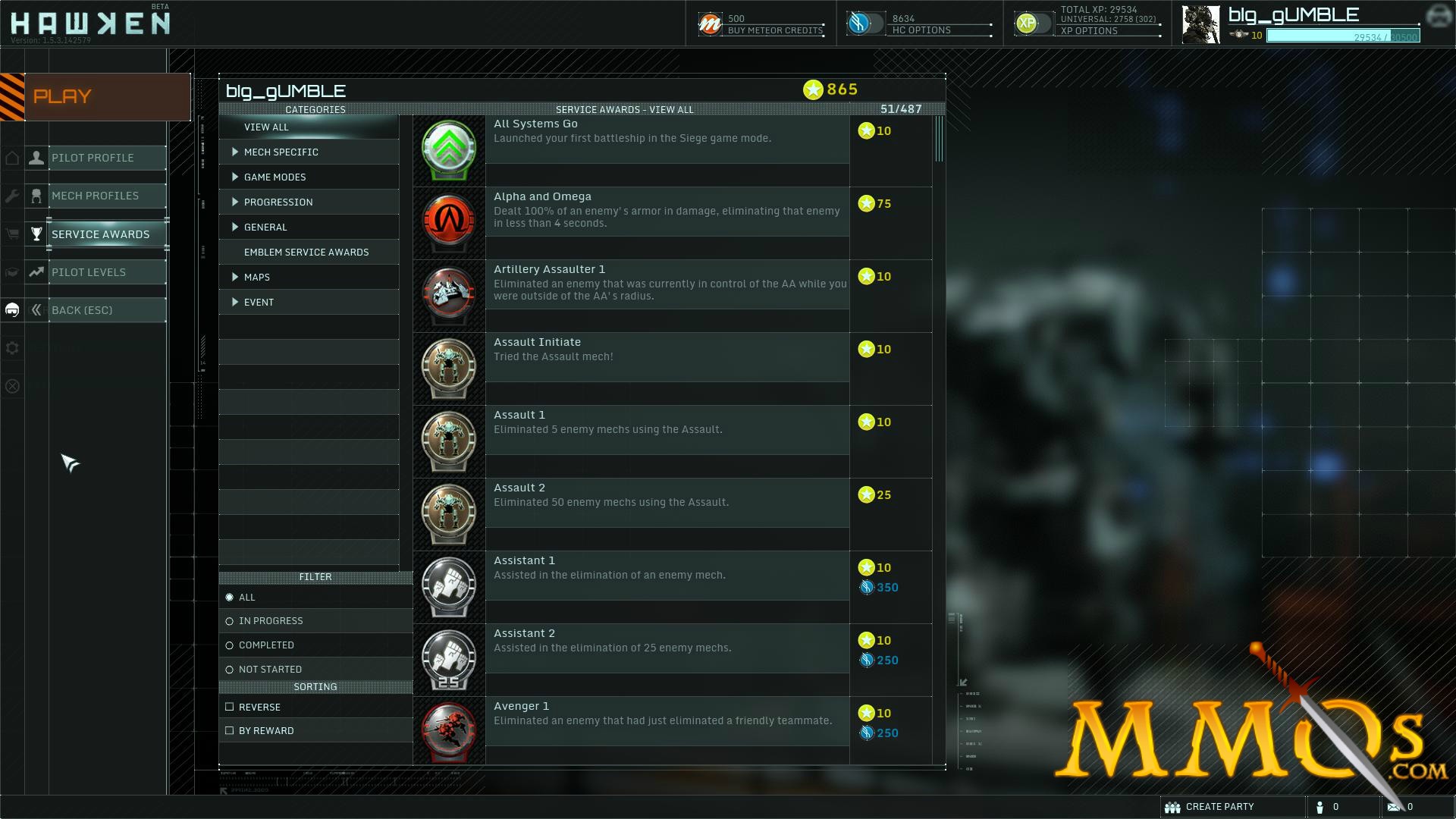Image resolution: width=1456 pixels, height=819 pixels.
Task: Click the Artillery Assaulter 1 title
Action: 549,269
